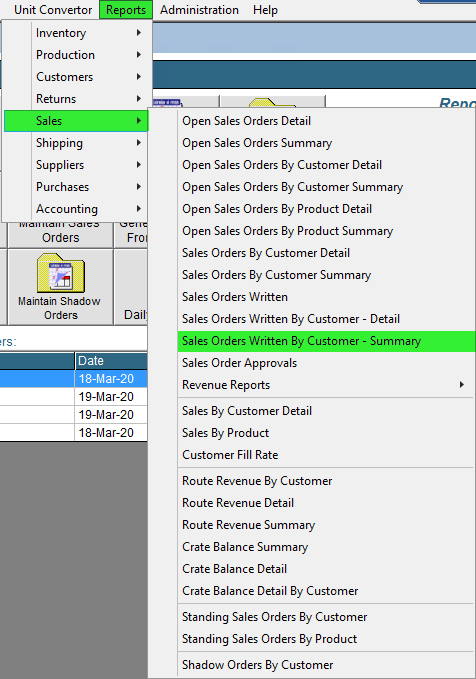
Task: Click arrow next to Suppliers
Action: point(139,165)
